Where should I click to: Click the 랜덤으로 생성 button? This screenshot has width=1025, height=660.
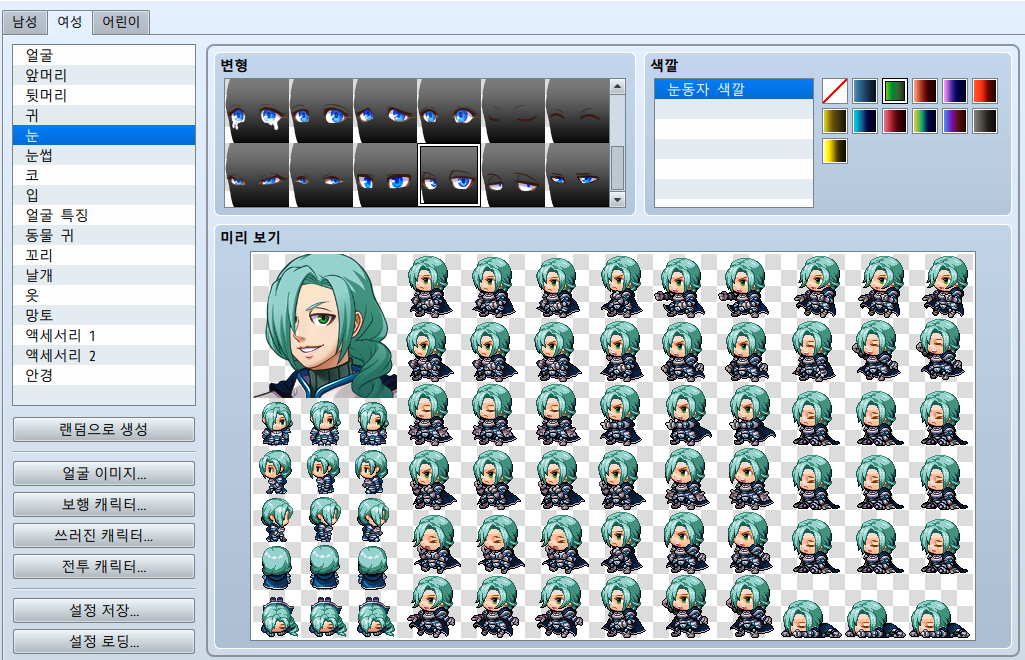tap(104, 429)
